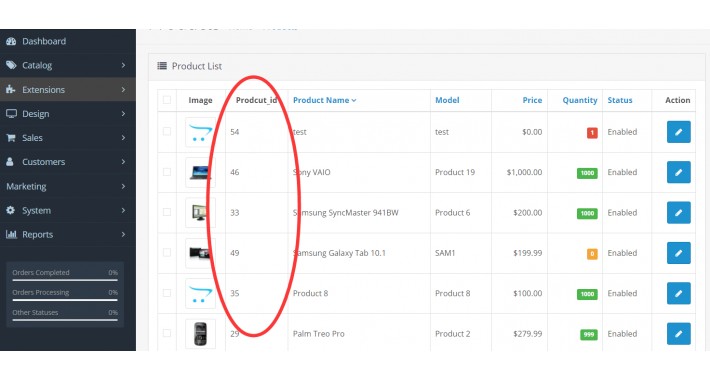Click the Reports chart icon
Viewport: 710px width, 380px height.
[11, 234]
